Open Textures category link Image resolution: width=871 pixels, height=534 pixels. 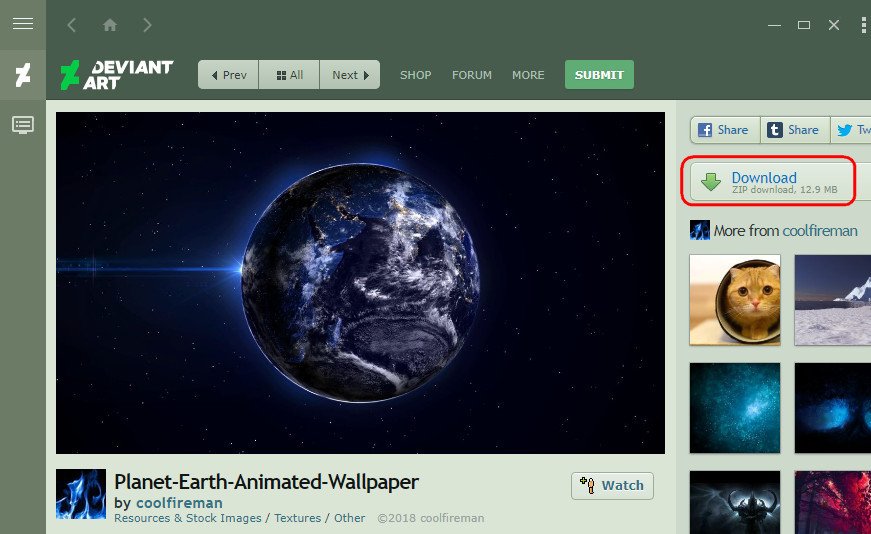pos(297,518)
